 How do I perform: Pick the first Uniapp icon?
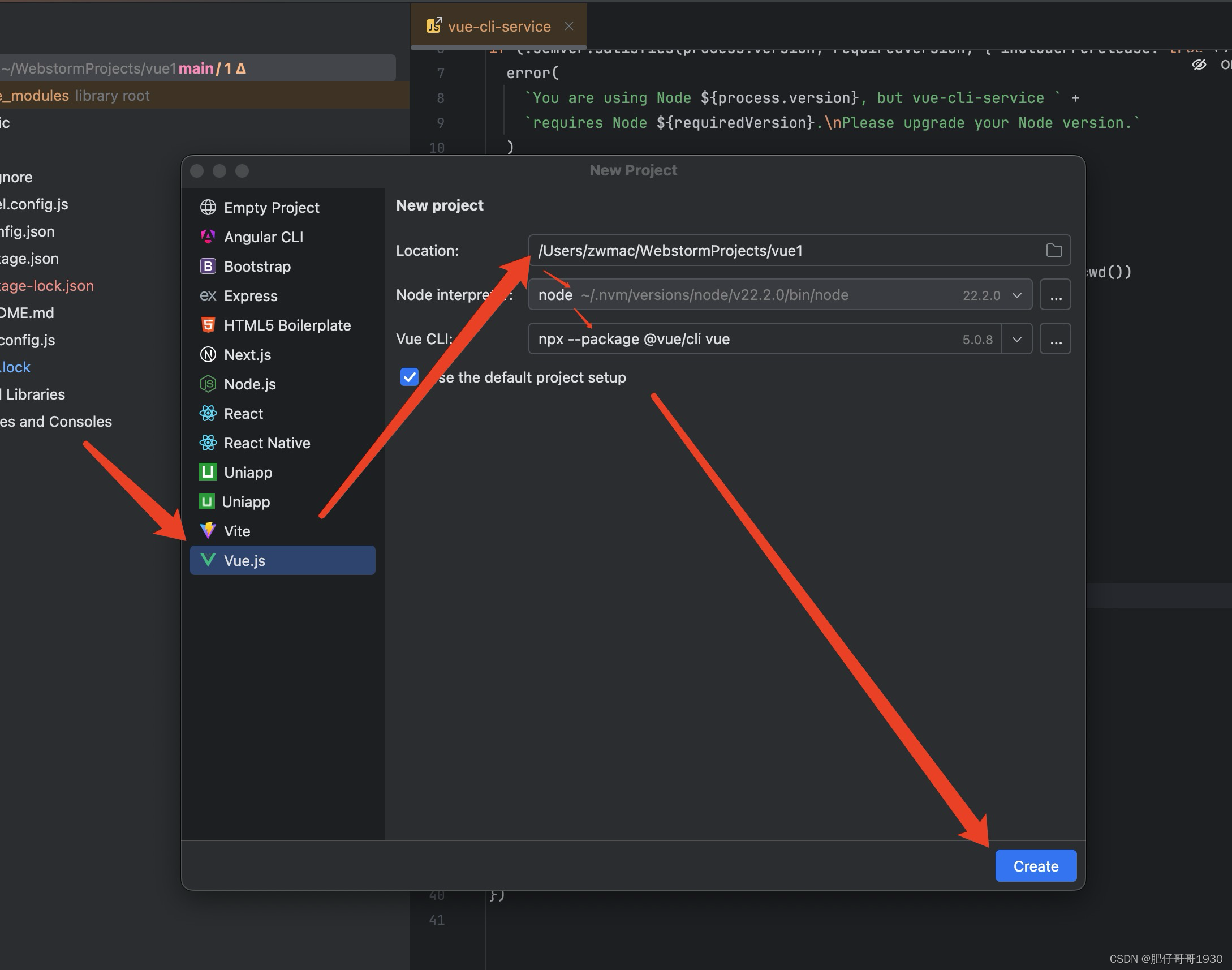coord(208,473)
